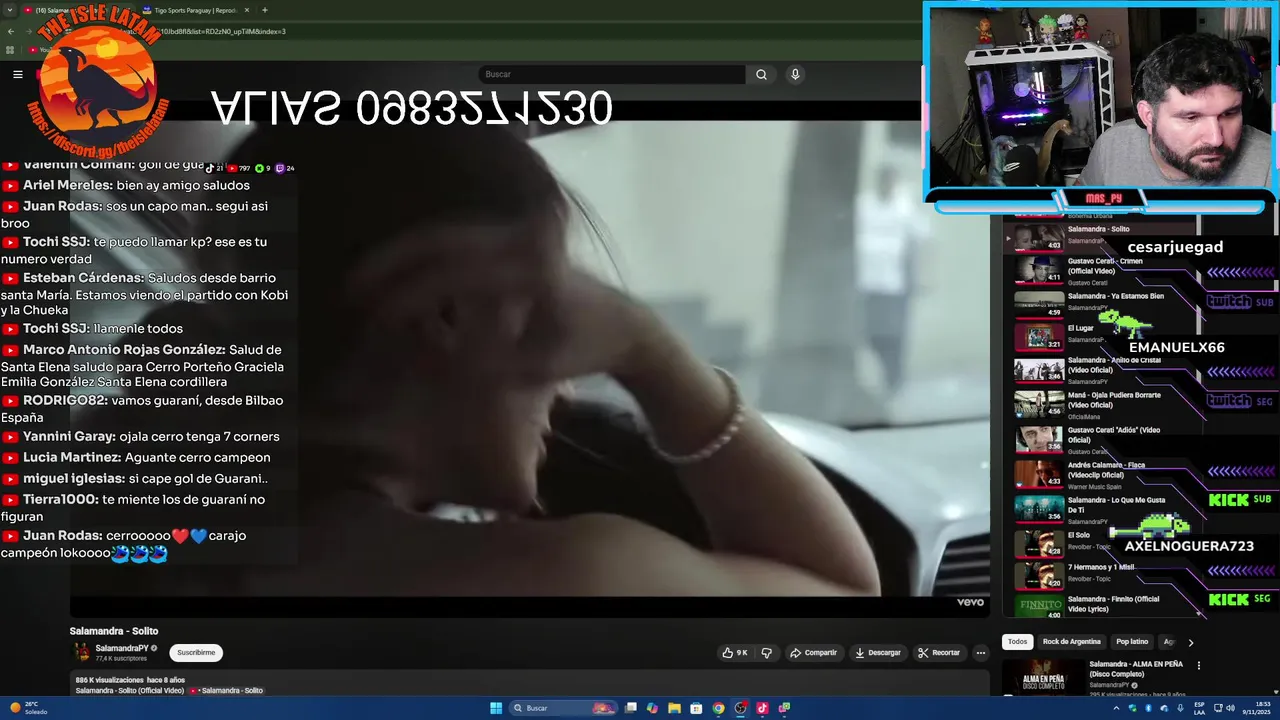
Task: Open Google Chrome from the taskbar
Action: coord(718,708)
